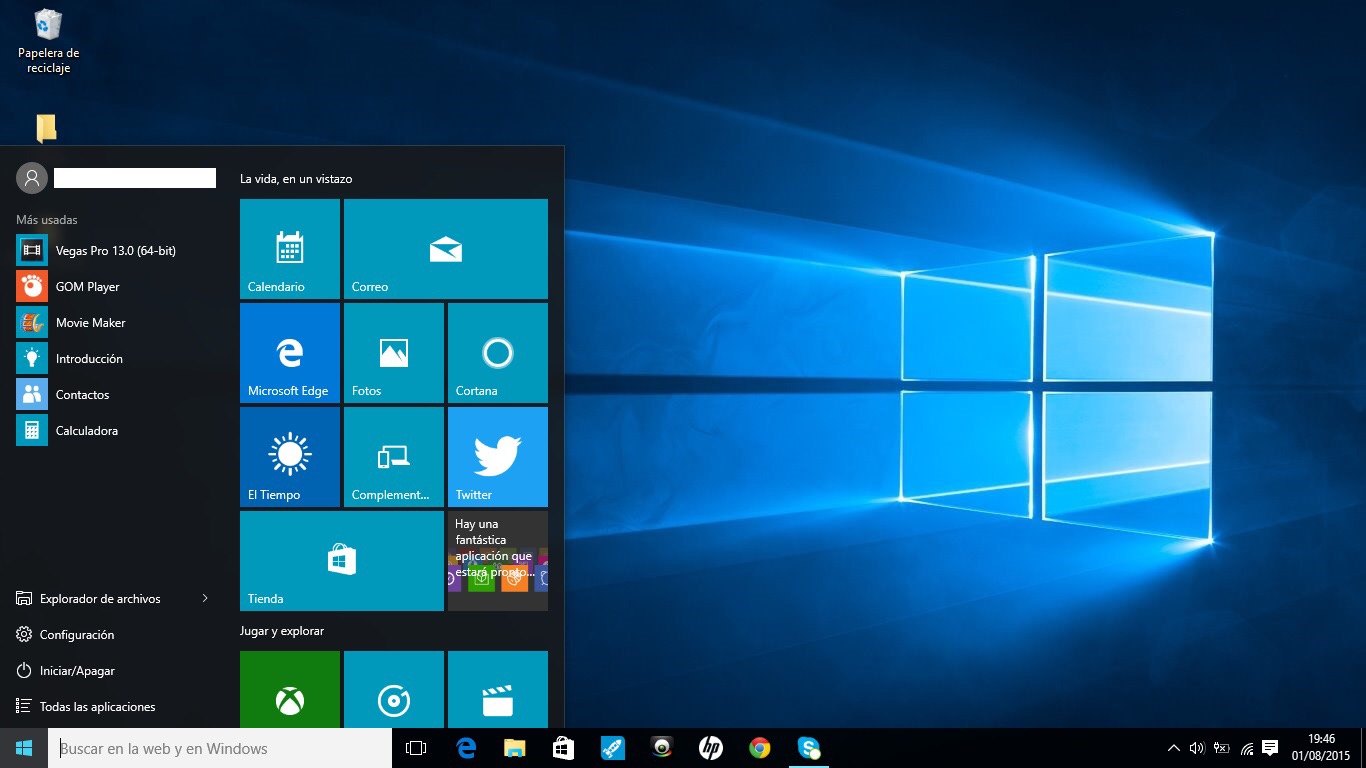Show hidden system tray icons
Image resolution: width=1366 pixels, height=768 pixels.
pyautogui.click(x=1173, y=748)
